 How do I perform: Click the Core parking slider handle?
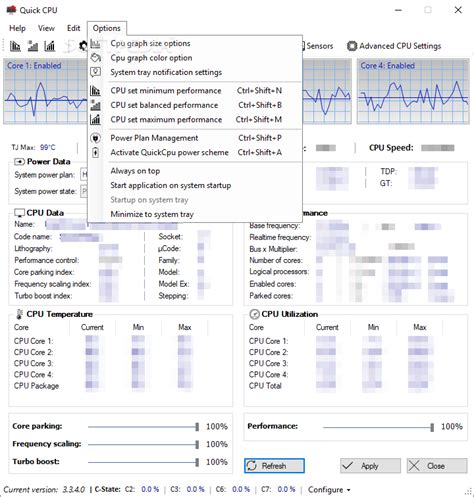tap(197, 426)
